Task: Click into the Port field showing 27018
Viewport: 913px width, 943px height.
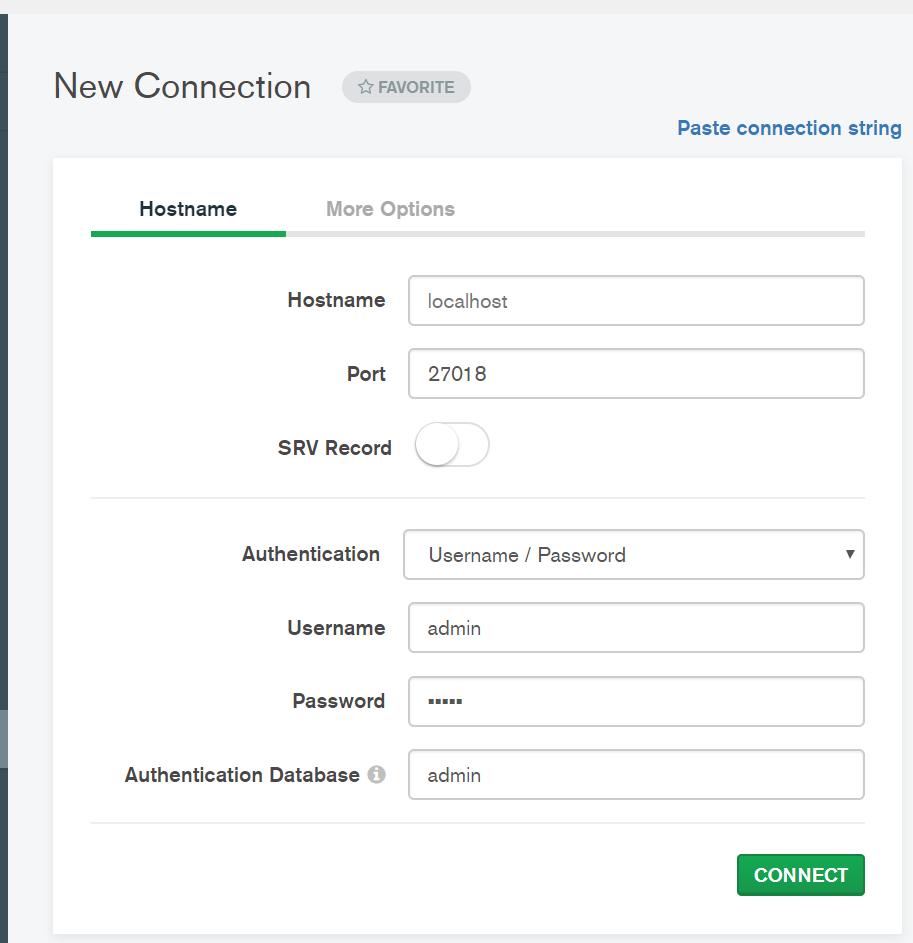Action: pyautogui.click(x=636, y=373)
